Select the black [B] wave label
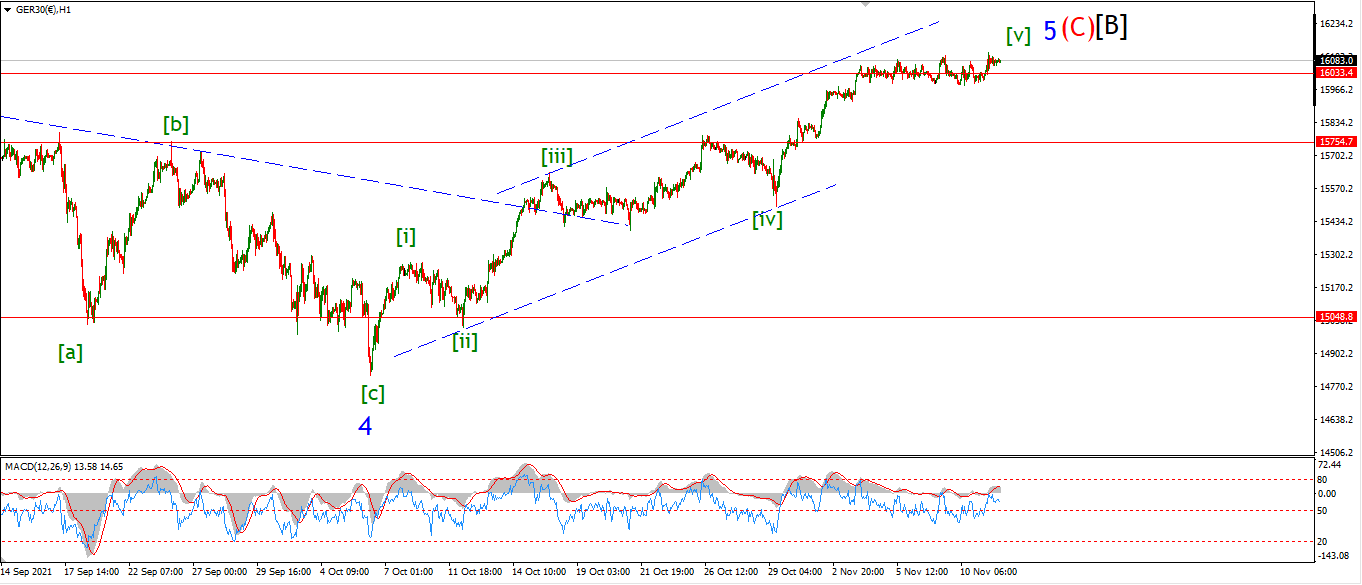Screen dimensions: 1362x585 click(1111, 27)
